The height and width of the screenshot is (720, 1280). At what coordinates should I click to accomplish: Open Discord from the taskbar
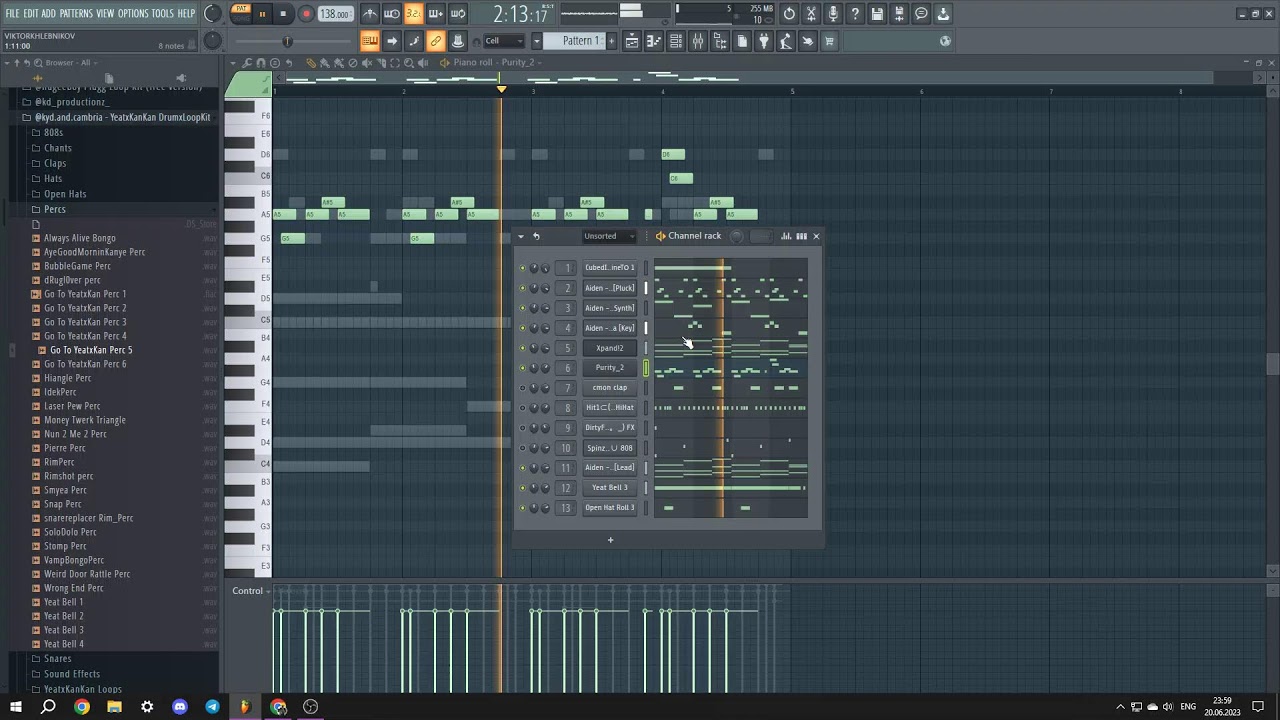click(180, 707)
